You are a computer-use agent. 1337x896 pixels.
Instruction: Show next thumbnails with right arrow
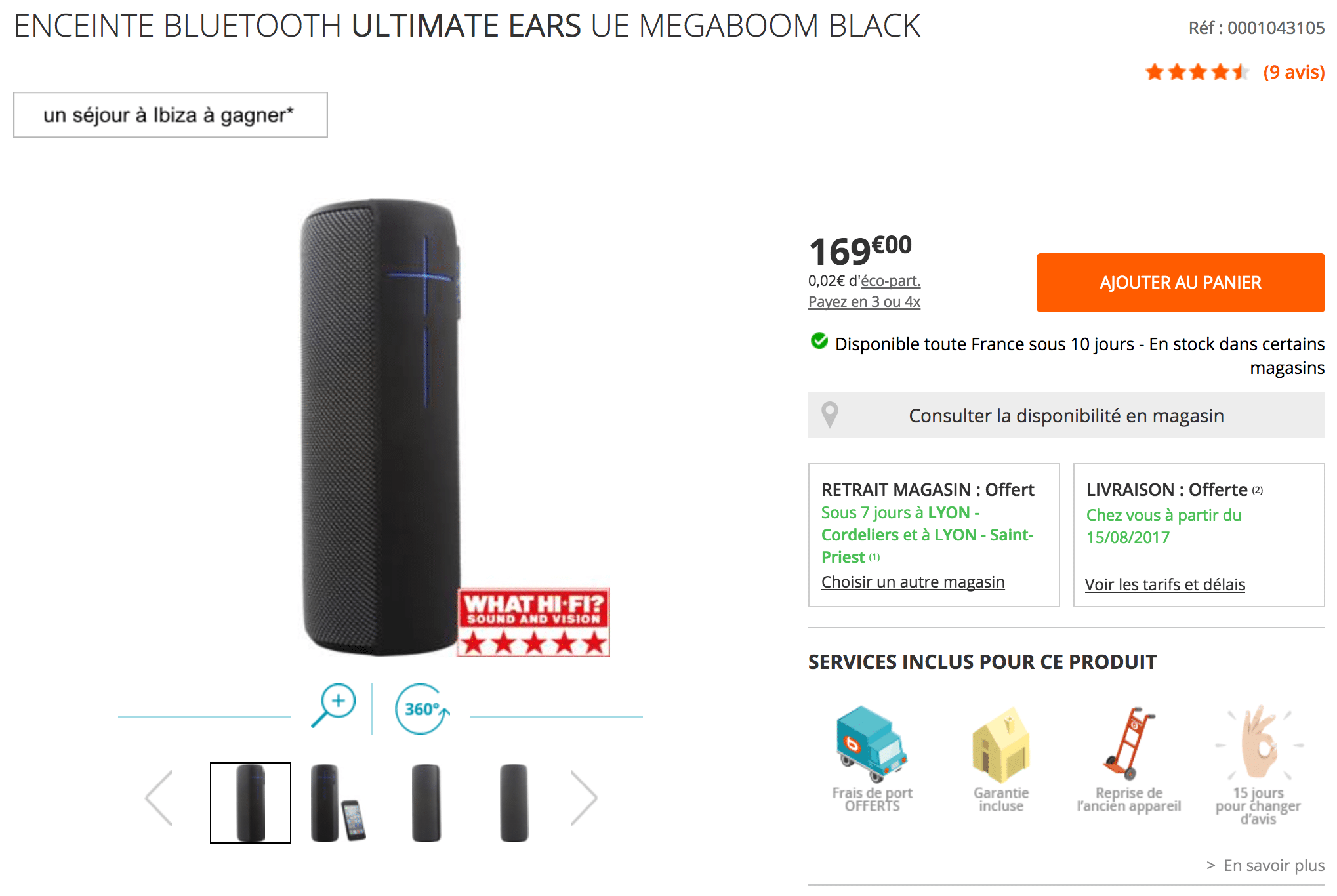pyautogui.click(x=583, y=798)
